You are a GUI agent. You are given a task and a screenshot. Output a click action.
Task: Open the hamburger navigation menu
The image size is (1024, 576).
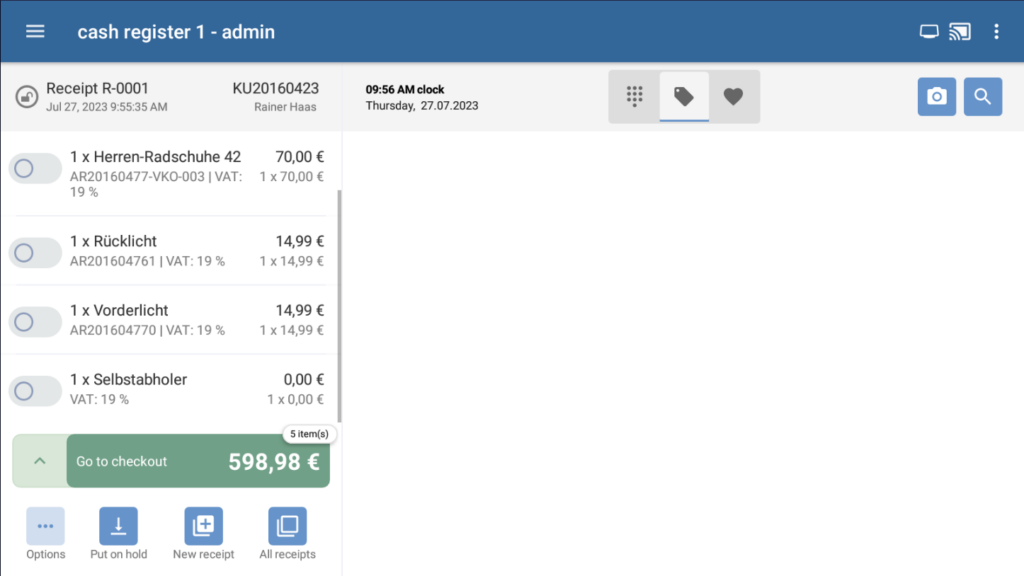(35, 31)
